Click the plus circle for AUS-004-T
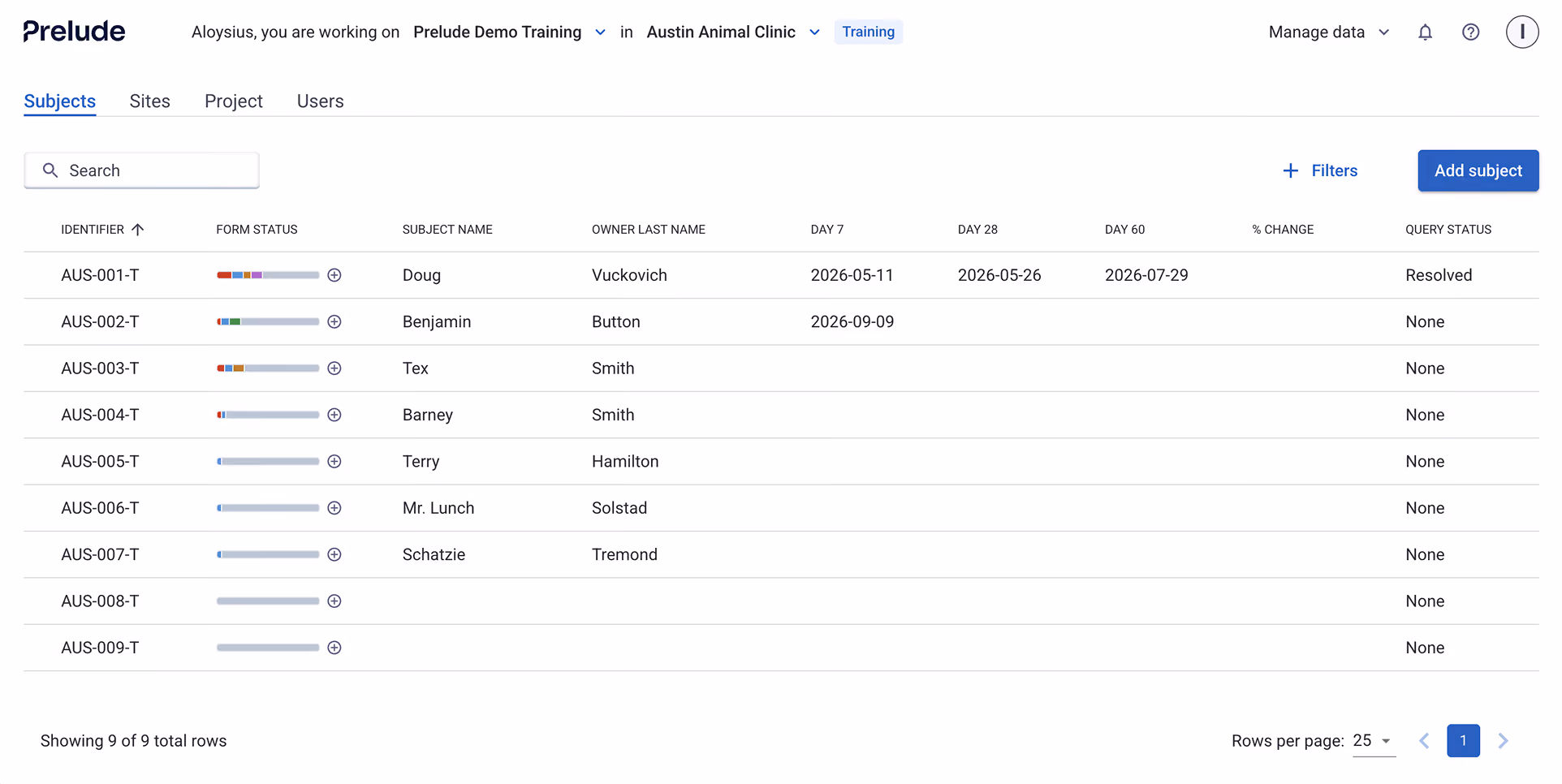 (x=334, y=415)
